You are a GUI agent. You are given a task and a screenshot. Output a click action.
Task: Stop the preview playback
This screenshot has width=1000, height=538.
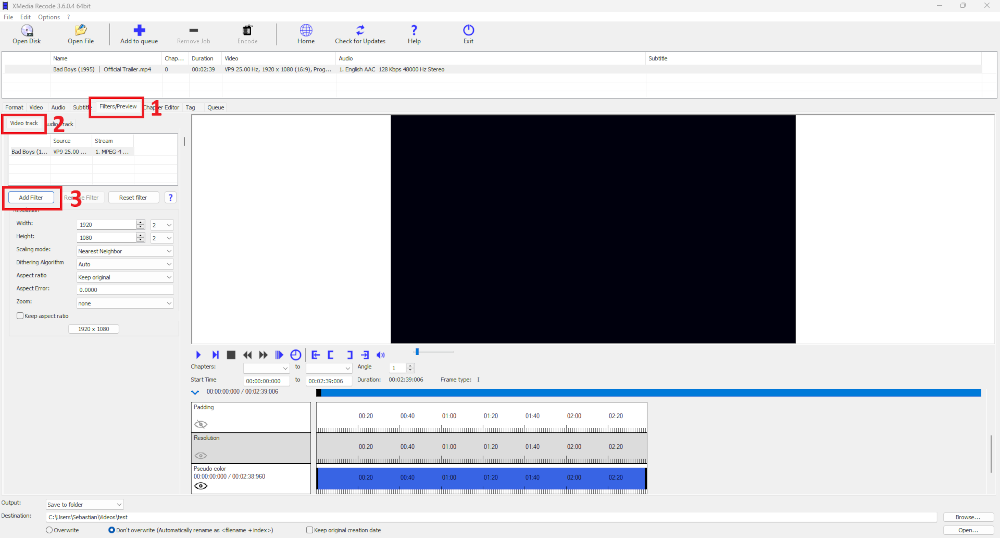(232, 355)
